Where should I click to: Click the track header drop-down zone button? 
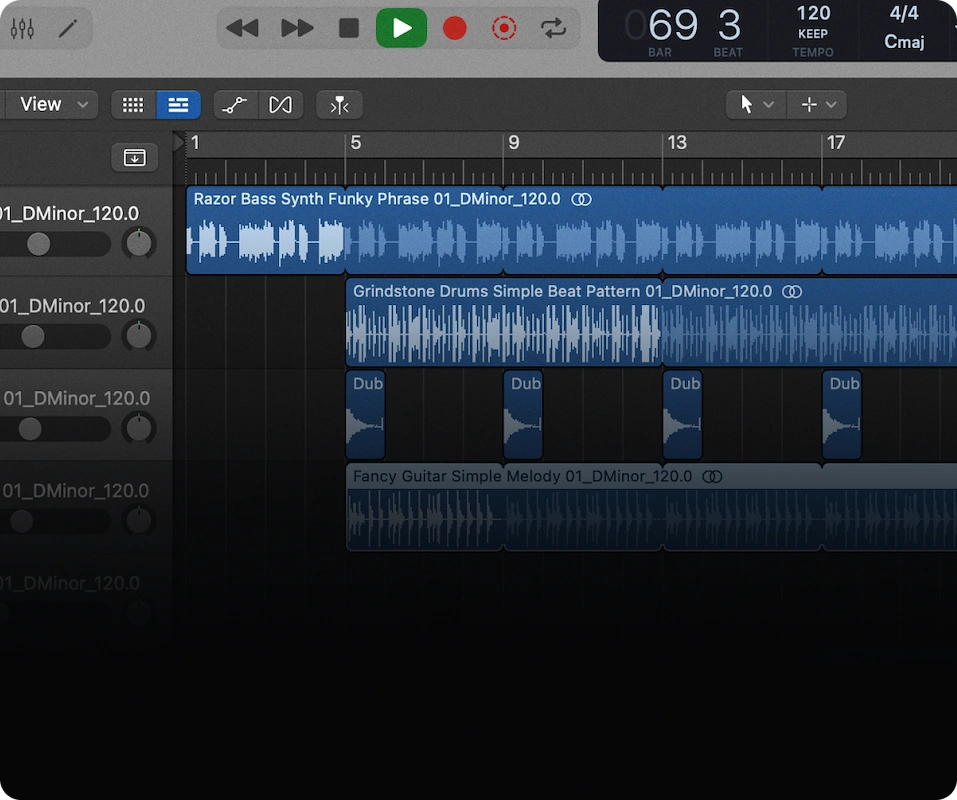pyautogui.click(x=134, y=157)
